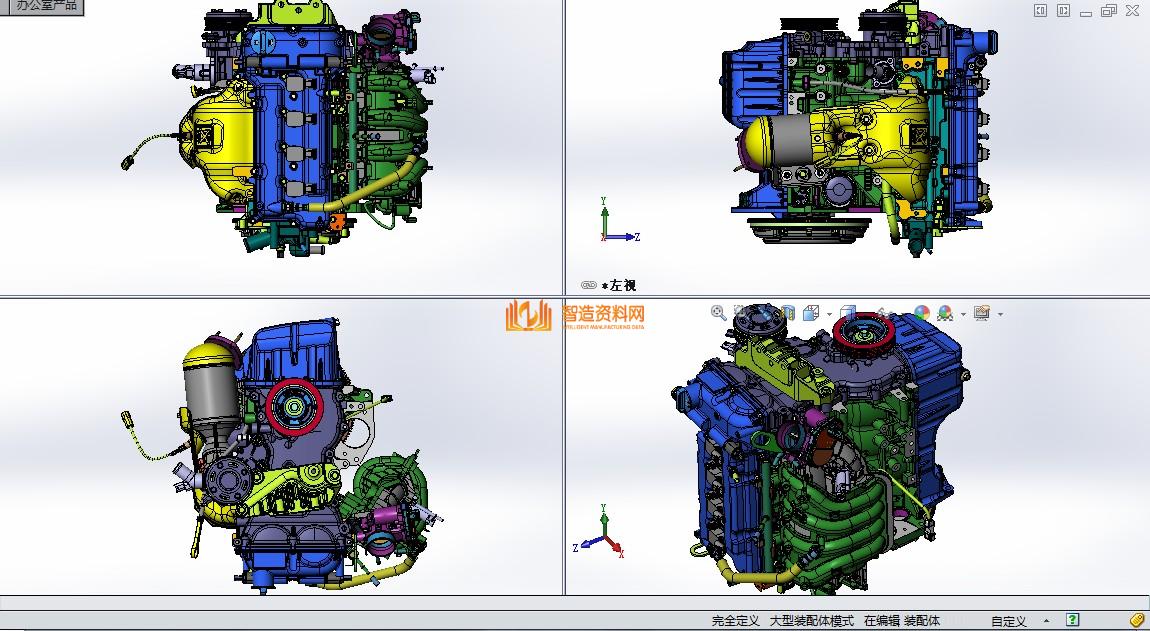Viewport: 1150px width, 631px height.
Task: Open the View Settings dropdown arrow
Action: pos(999,315)
